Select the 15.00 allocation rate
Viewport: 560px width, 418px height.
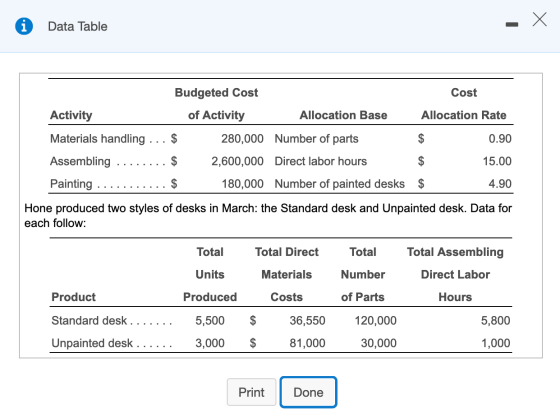(x=497, y=161)
